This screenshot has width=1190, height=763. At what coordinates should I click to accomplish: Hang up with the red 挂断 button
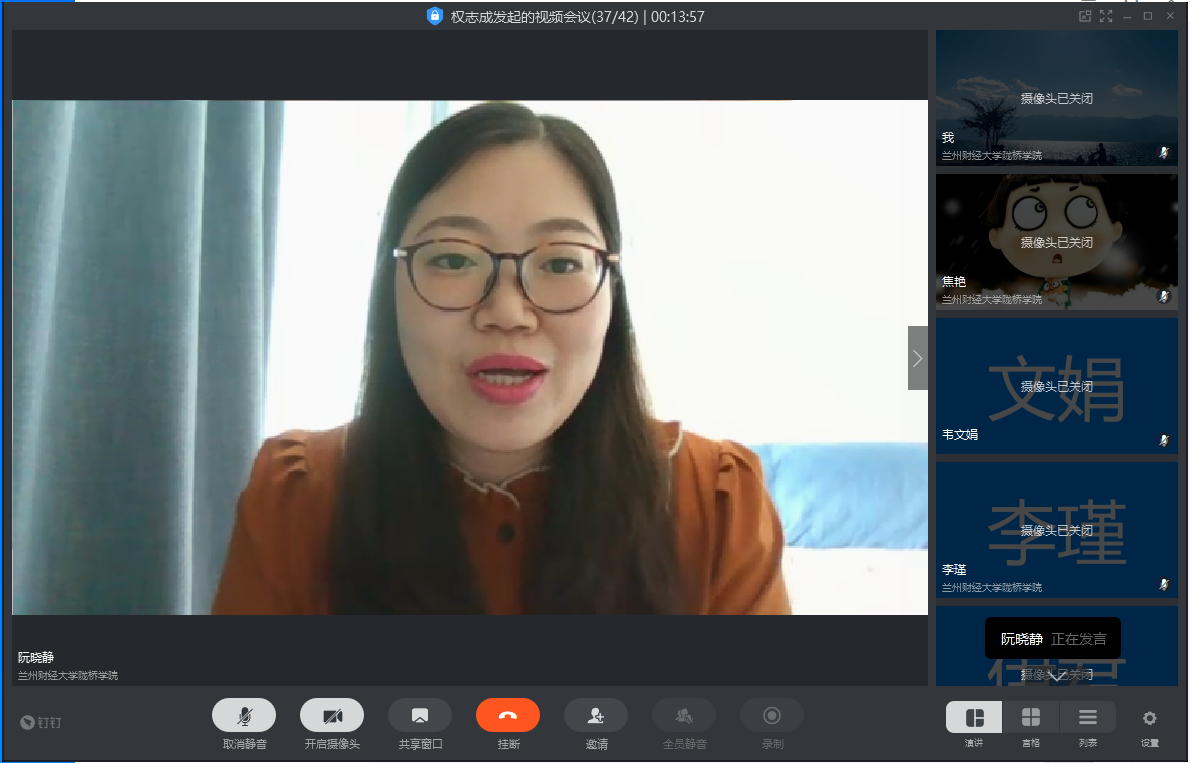508,715
